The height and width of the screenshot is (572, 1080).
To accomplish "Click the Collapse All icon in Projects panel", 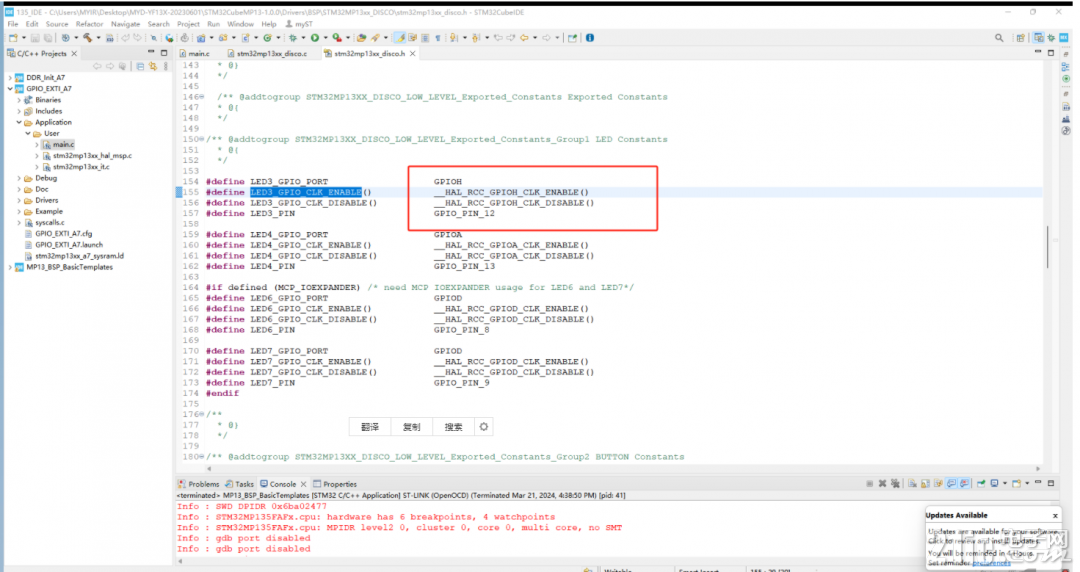I will [x=140, y=66].
